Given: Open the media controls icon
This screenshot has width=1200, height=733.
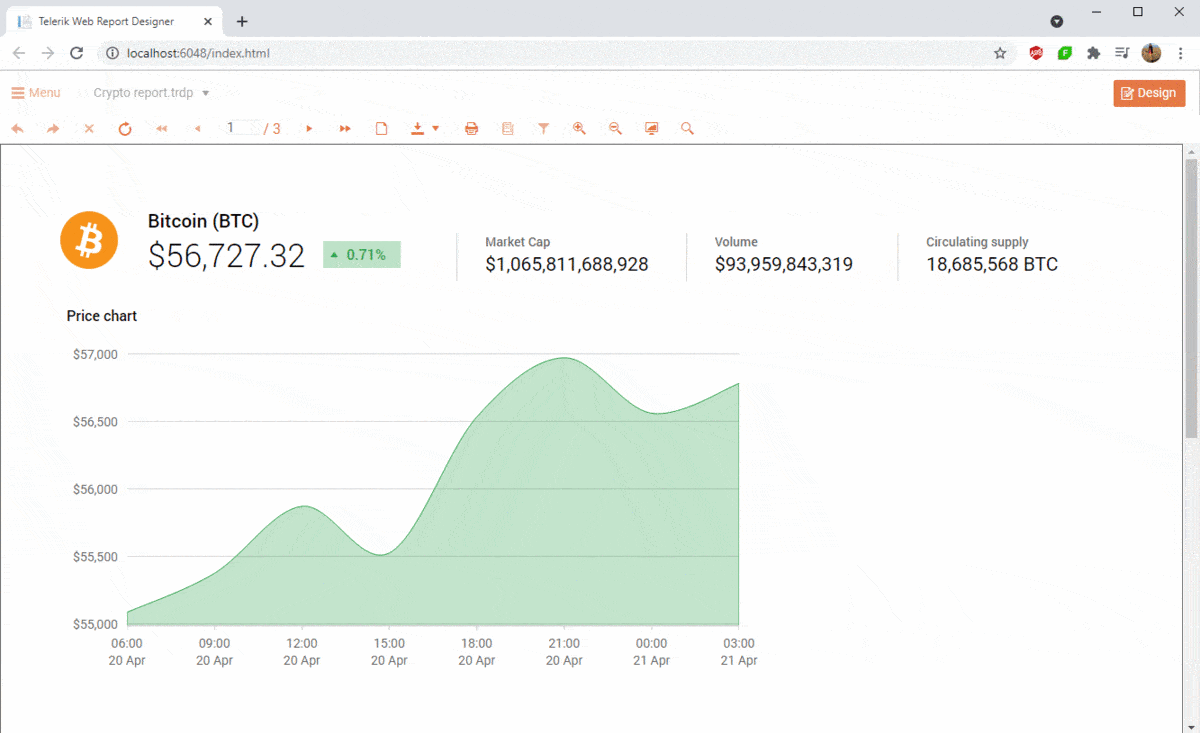Looking at the screenshot, I should (x=1122, y=53).
